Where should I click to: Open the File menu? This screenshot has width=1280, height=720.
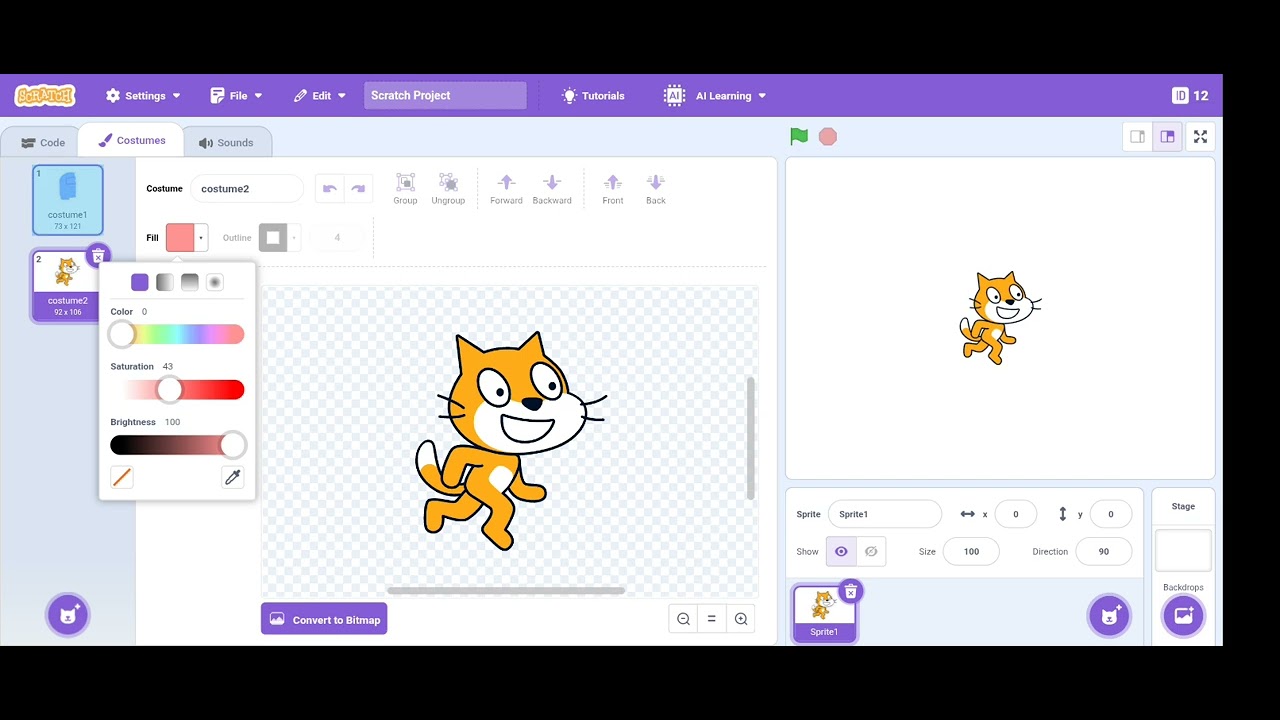[236, 96]
